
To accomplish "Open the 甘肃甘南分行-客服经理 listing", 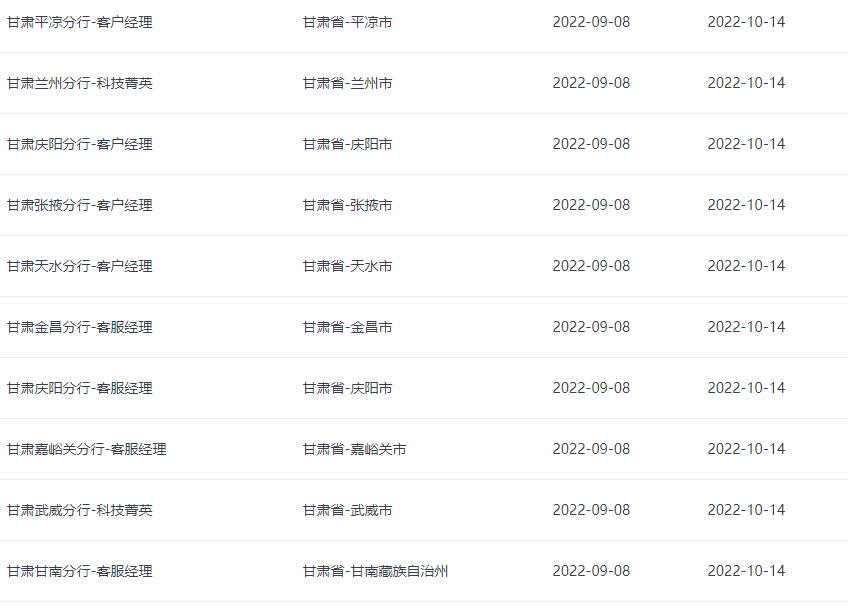I will (80, 572).
